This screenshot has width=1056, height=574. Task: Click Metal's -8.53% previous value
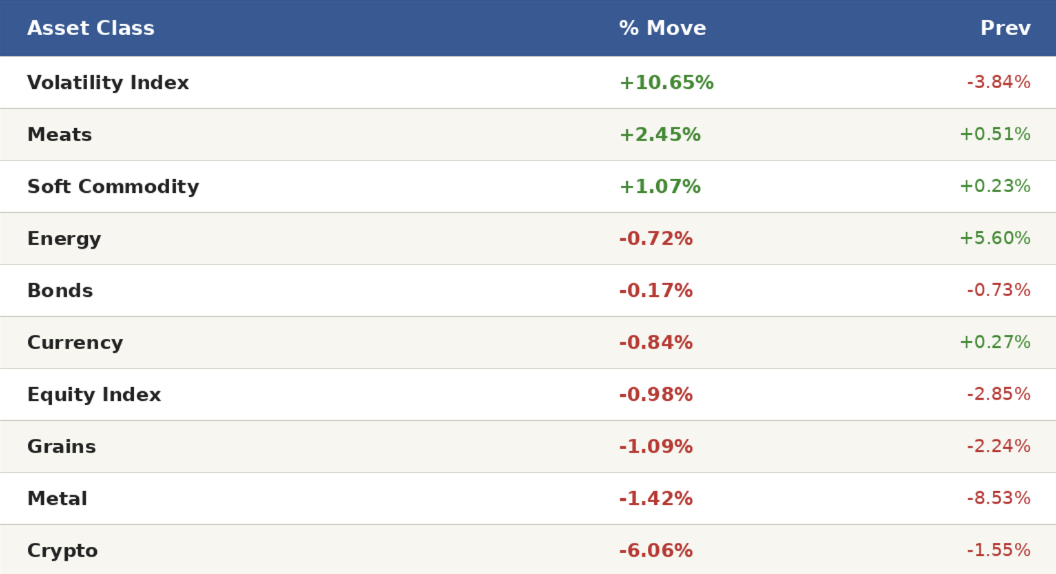pos(998,498)
